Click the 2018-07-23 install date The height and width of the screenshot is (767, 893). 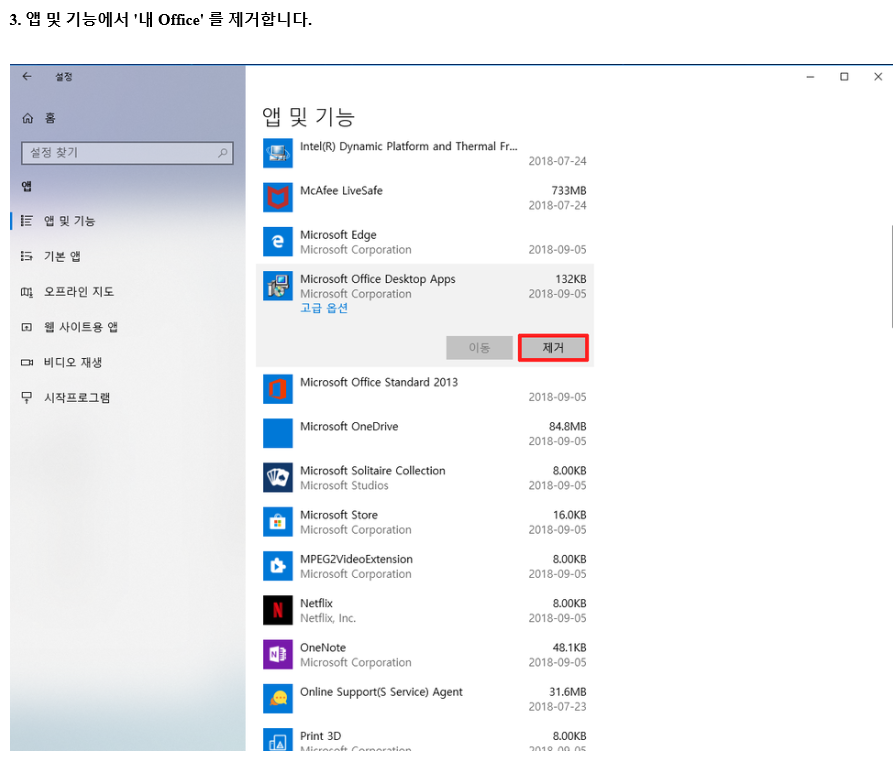557,707
